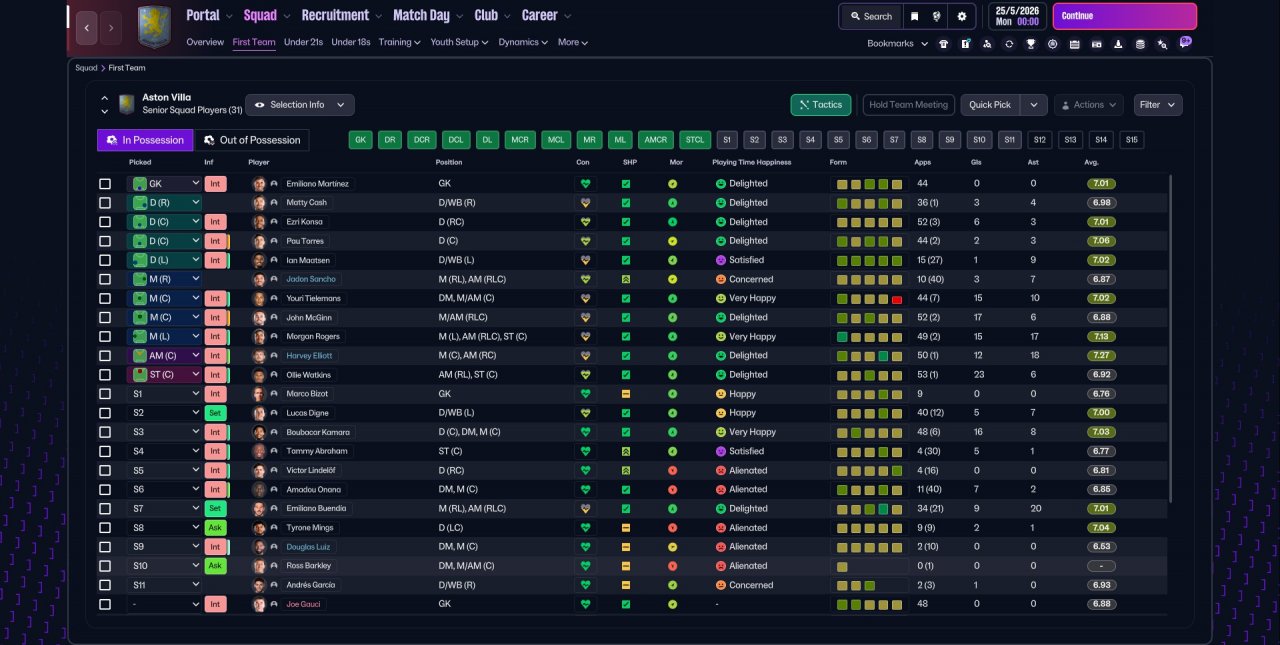Viewport: 1280px width, 645px height.
Task: Click Marco Bizot's sharpness icon
Action: coord(626,394)
